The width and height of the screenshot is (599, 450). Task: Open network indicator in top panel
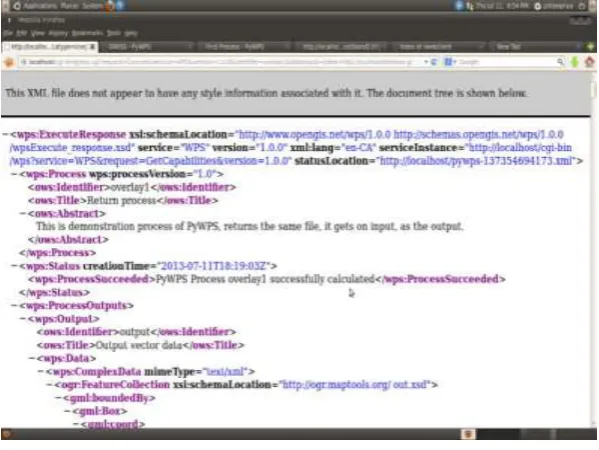point(469,6)
